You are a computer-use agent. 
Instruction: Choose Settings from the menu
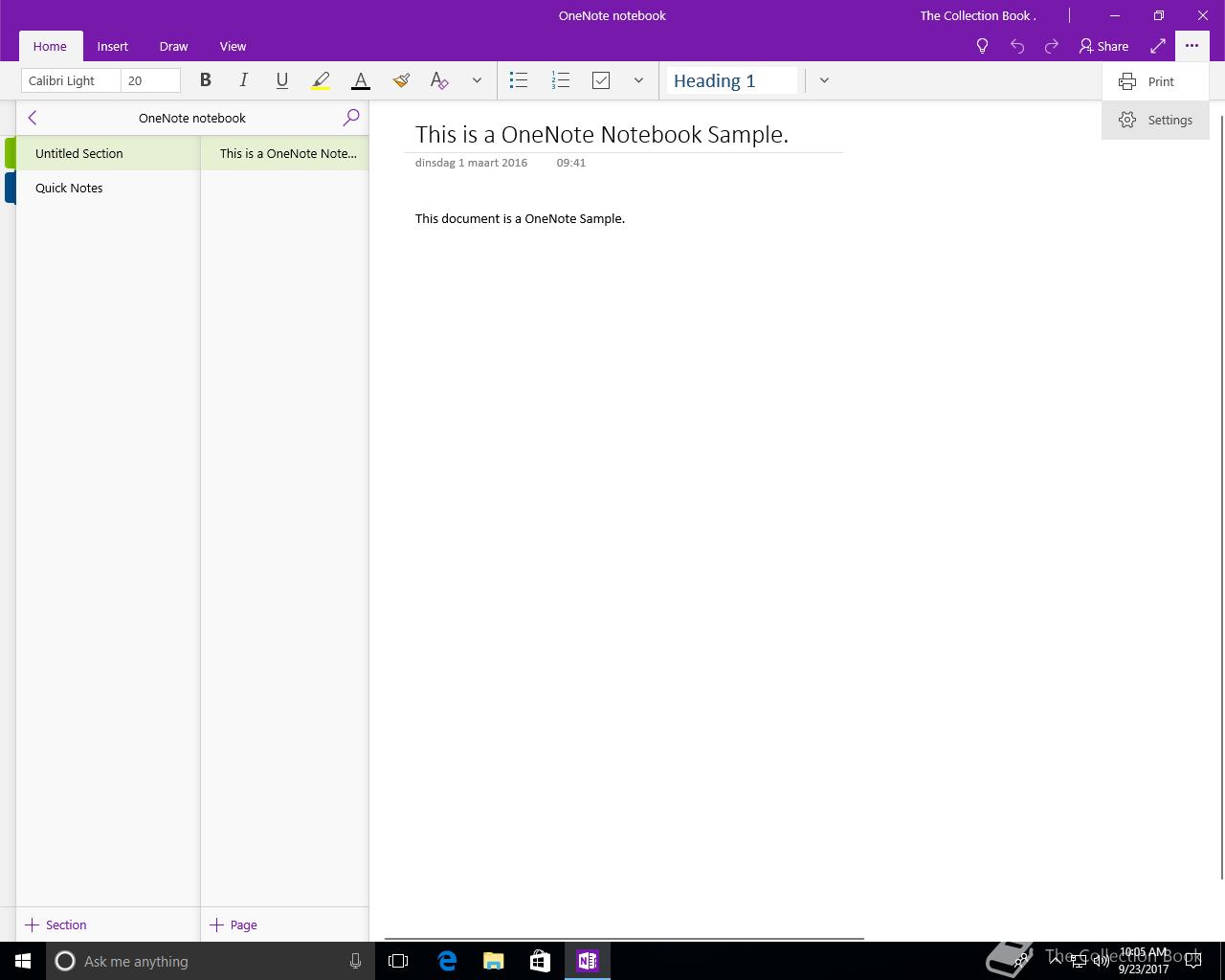[1155, 120]
